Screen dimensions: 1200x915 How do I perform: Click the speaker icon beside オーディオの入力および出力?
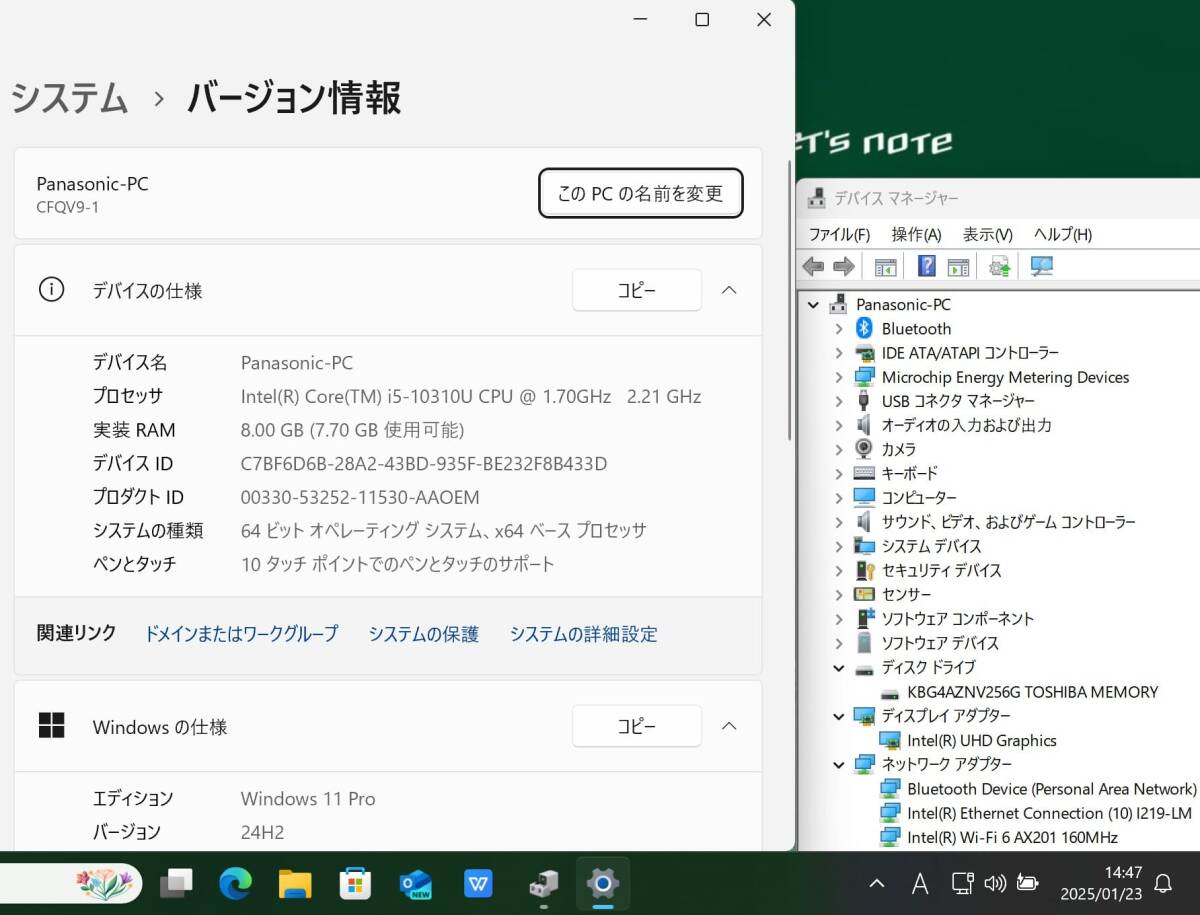[x=864, y=425]
